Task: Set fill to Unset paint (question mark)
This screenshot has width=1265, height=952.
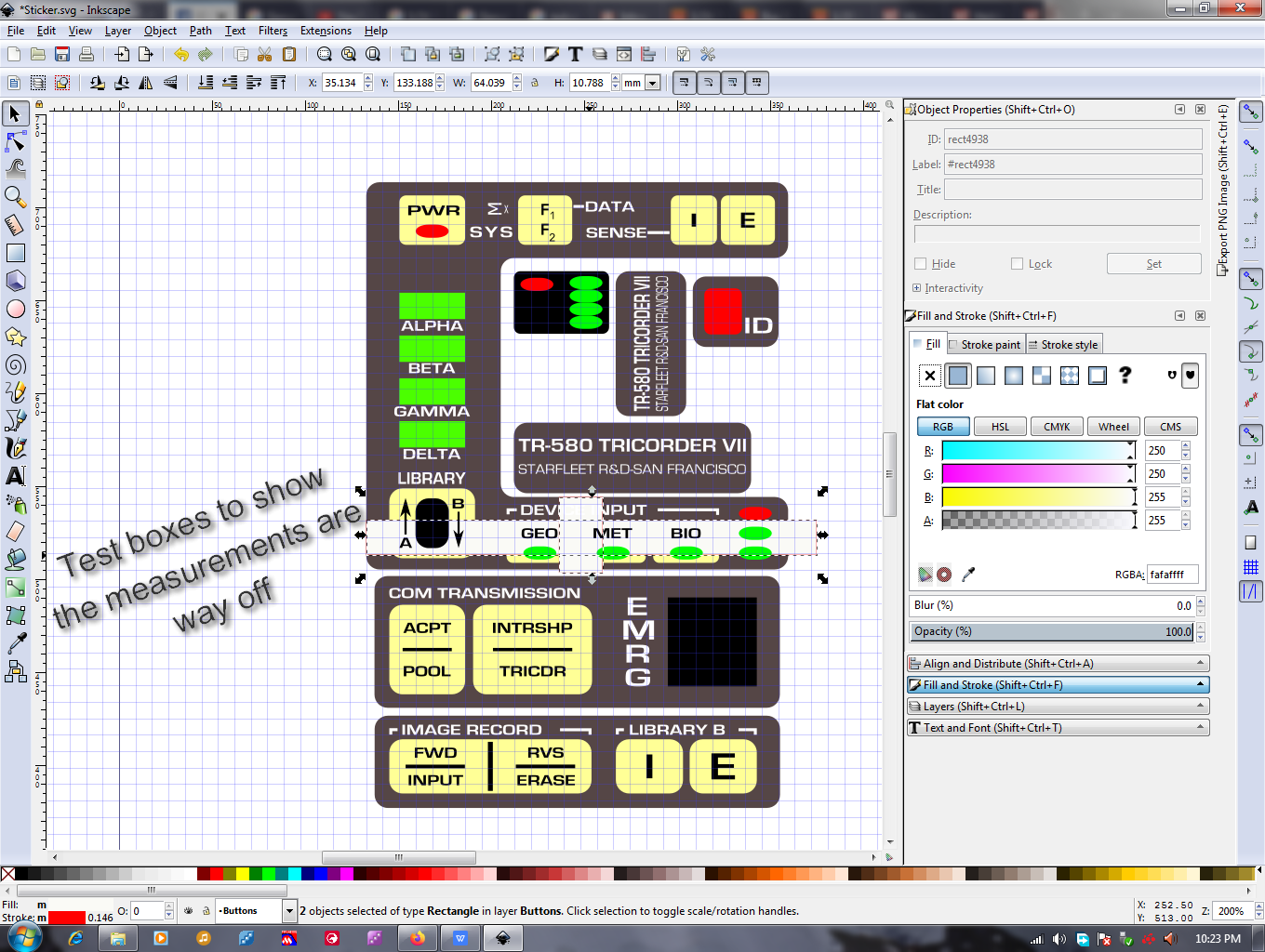Action: coord(1125,376)
